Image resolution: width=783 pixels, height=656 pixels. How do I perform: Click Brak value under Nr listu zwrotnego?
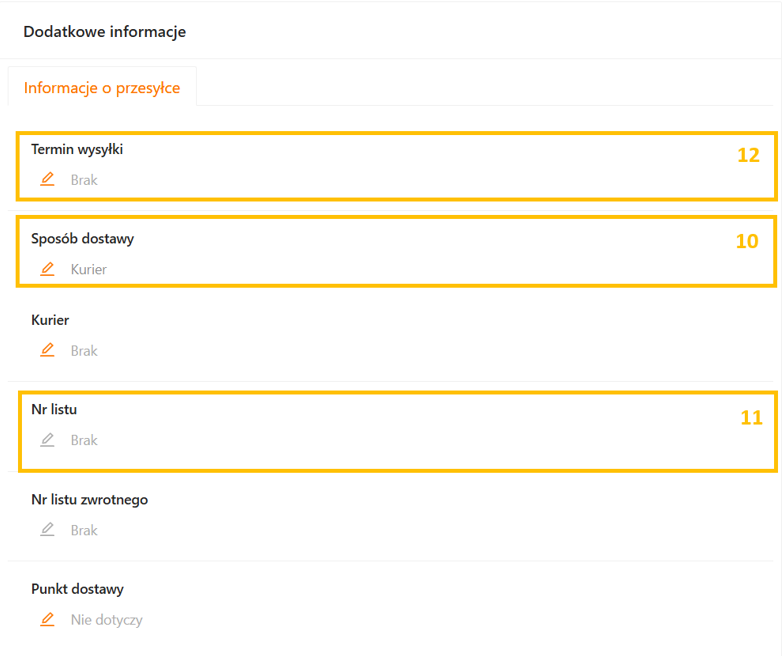(x=84, y=530)
